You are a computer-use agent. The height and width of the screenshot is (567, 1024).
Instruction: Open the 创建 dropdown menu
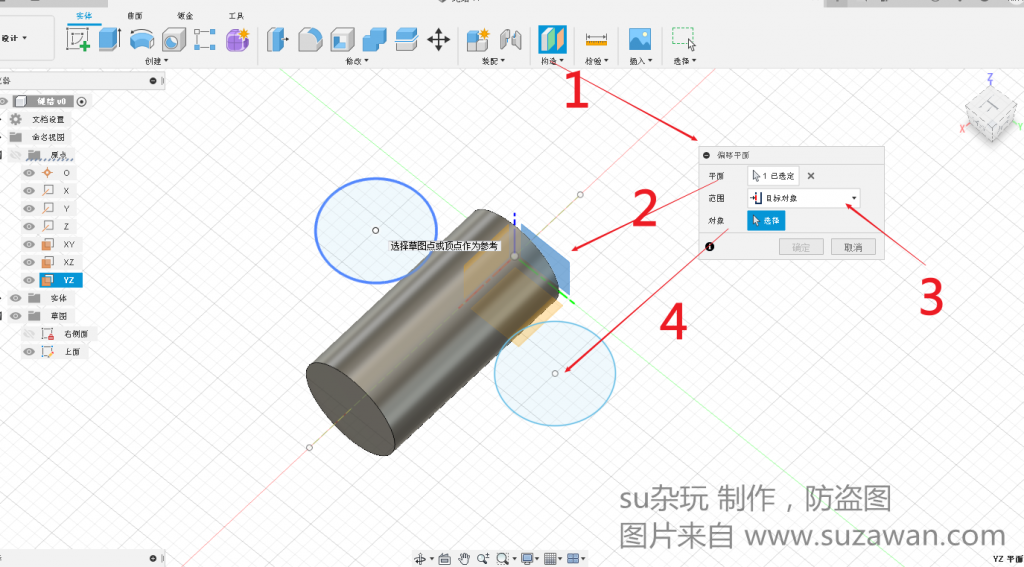coord(157,61)
